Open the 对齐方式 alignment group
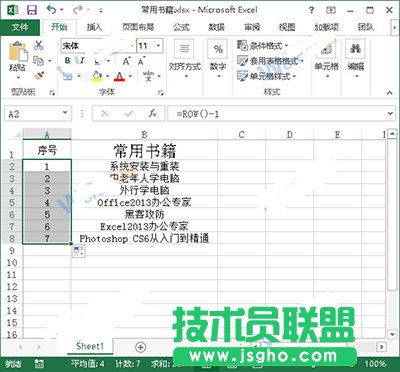The image size is (400, 372). pos(184,59)
